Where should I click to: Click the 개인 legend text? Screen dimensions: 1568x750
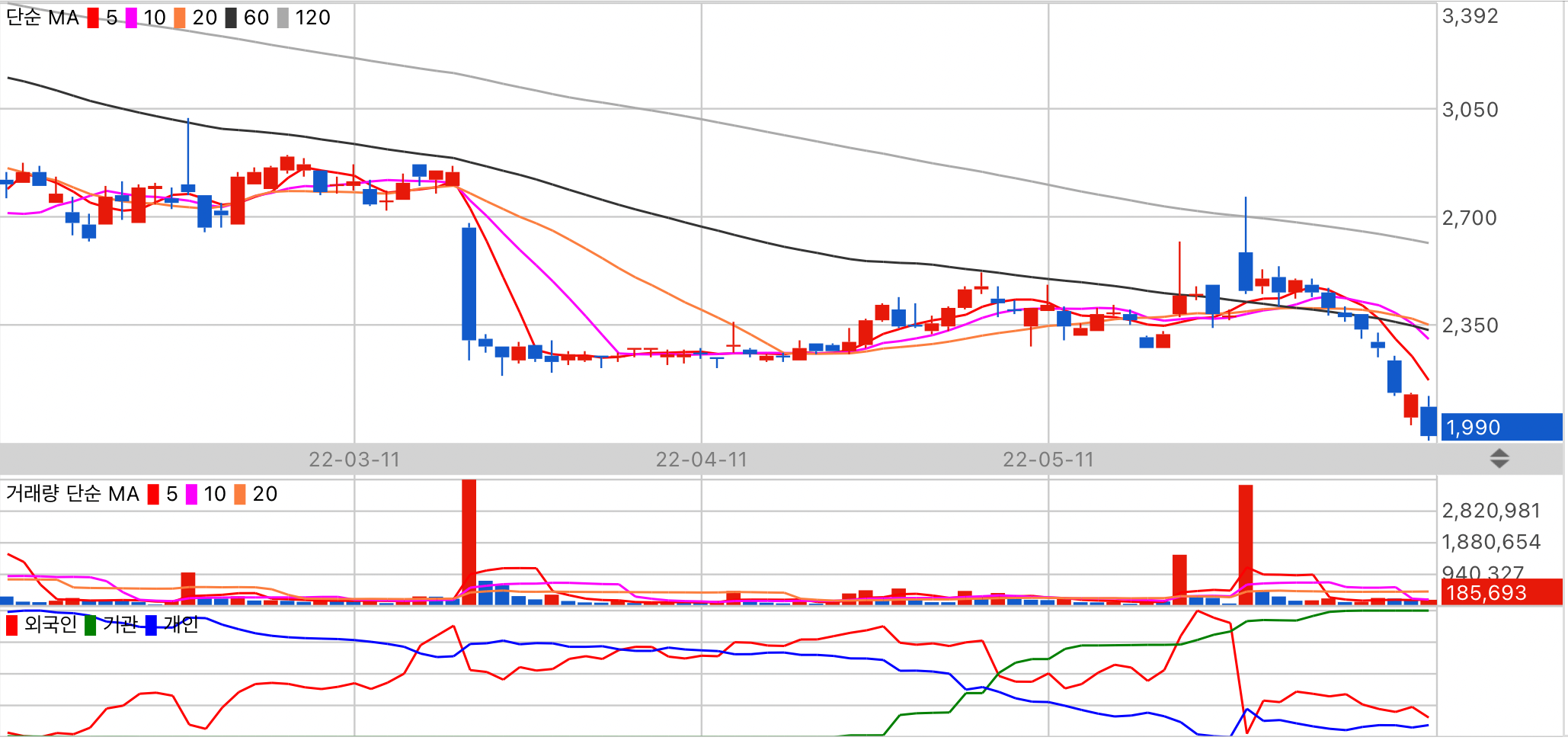(x=181, y=624)
